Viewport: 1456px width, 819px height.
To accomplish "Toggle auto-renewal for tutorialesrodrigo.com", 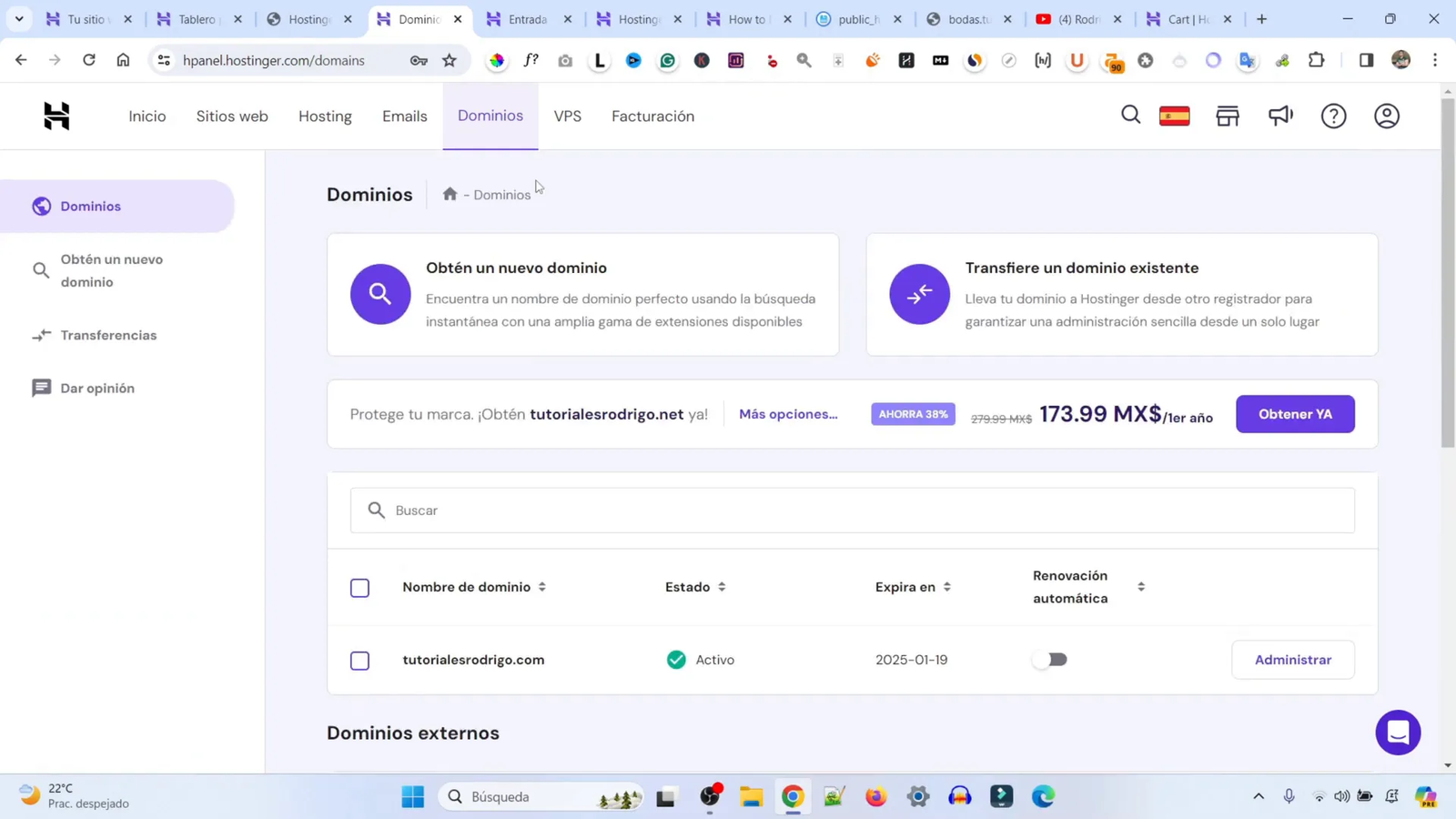I will pyautogui.click(x=1050, y=660).
